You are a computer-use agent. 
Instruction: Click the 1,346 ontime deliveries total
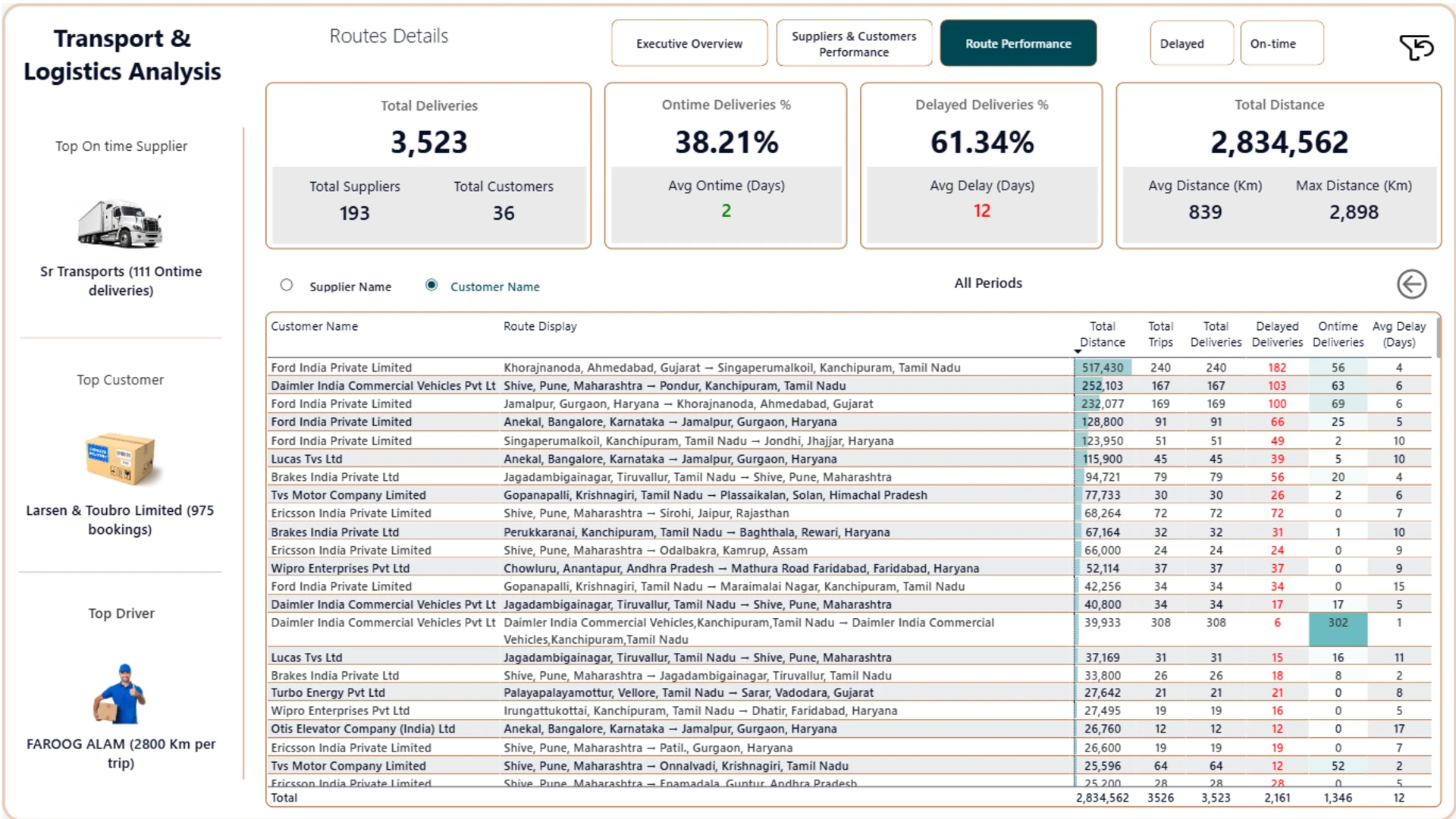click(1338, 798)
